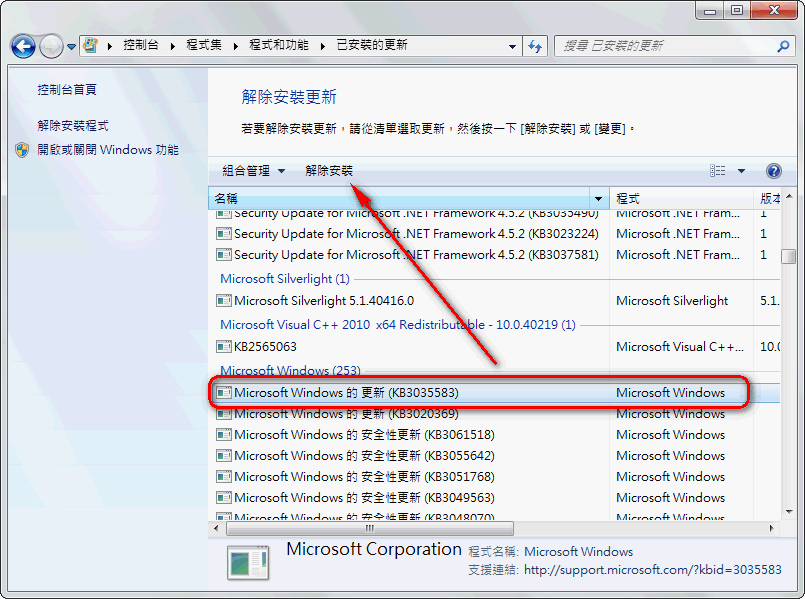Open the recent pages history arrow
The width and height of the screenshot is (805, 599).
(x=71, y=47)
